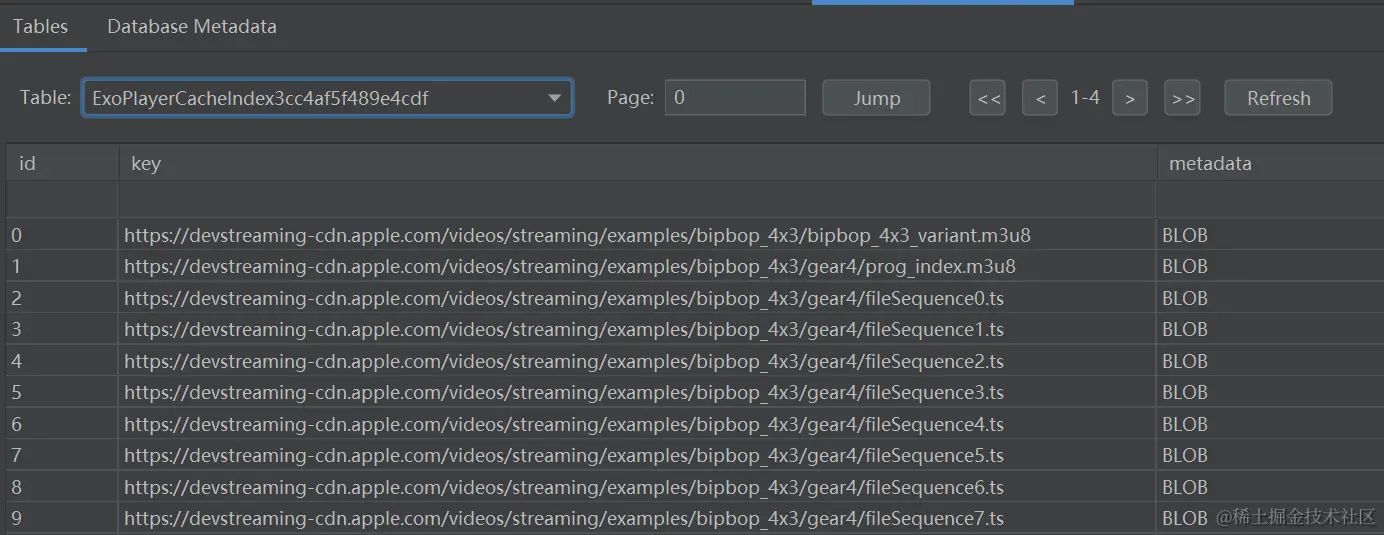Select the fileSequence6.ts key cell
The width and height of the screenshot is (1384, 535).
tap(638, 487)
